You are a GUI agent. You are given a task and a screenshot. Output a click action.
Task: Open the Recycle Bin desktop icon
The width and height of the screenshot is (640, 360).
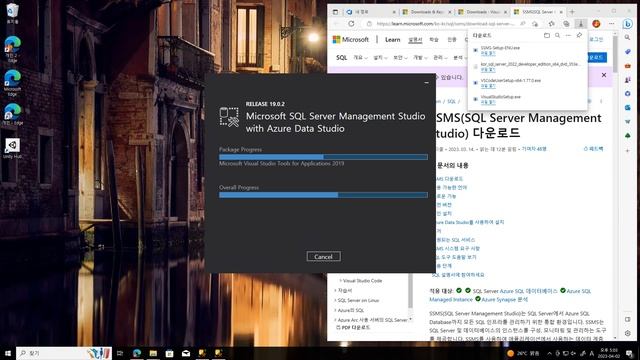[x=12, y=13]
